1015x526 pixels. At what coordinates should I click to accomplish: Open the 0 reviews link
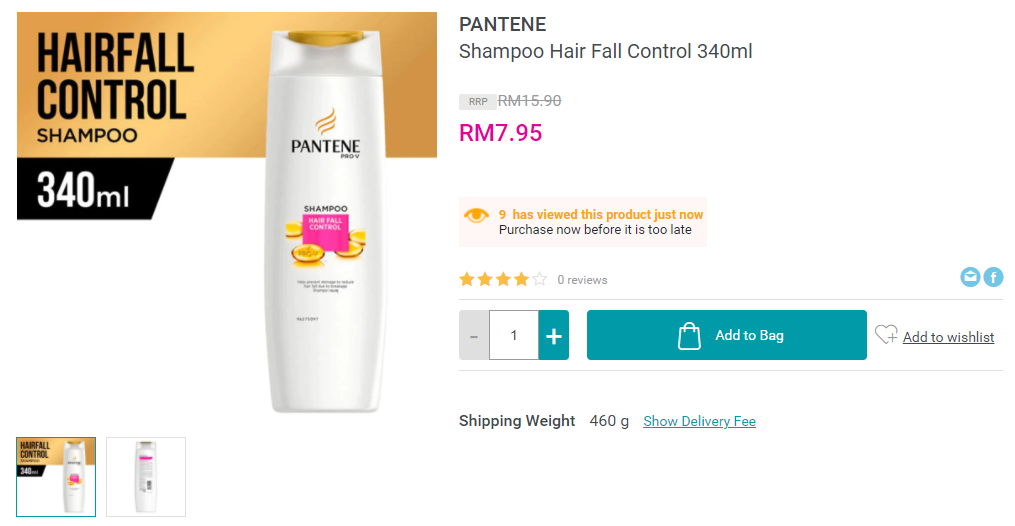pyautogui.click(x=582, y=280)
